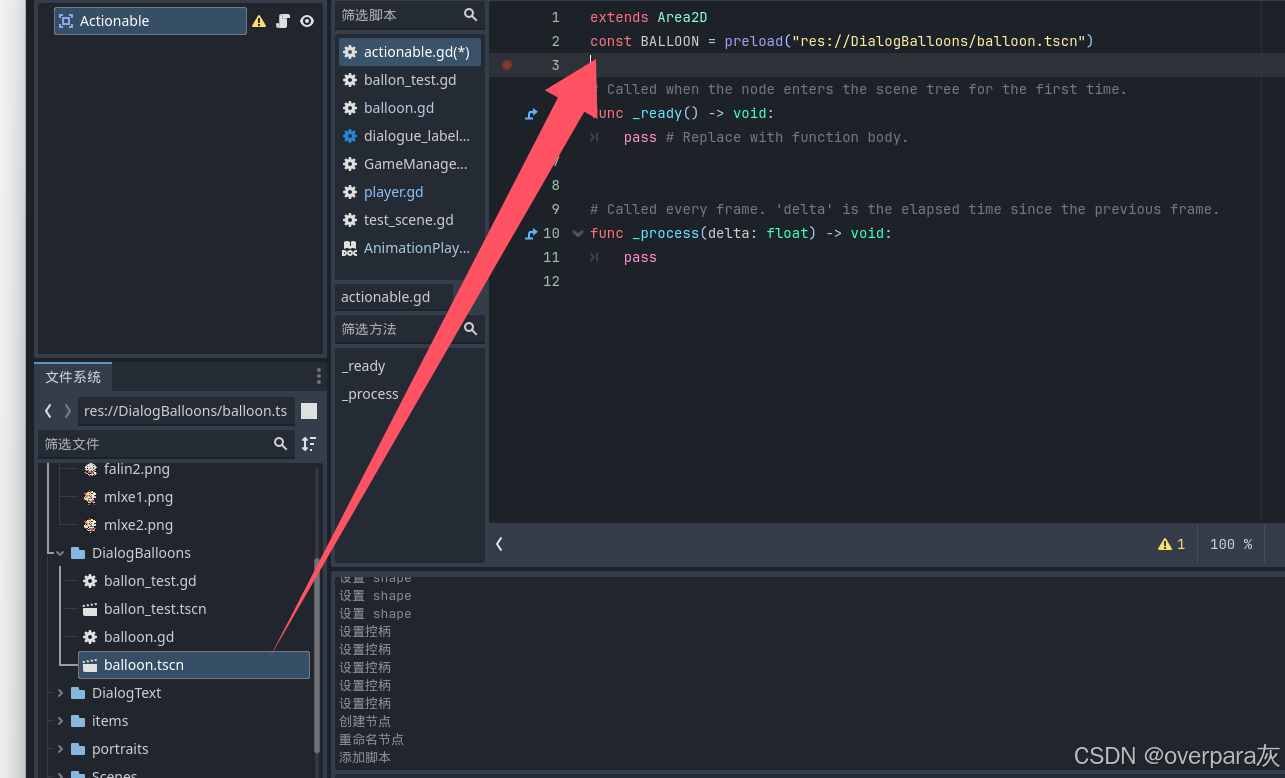Select balloon.gd in file system tree
This screenshot has width=1285, height=778.
(x=139, y=637)
